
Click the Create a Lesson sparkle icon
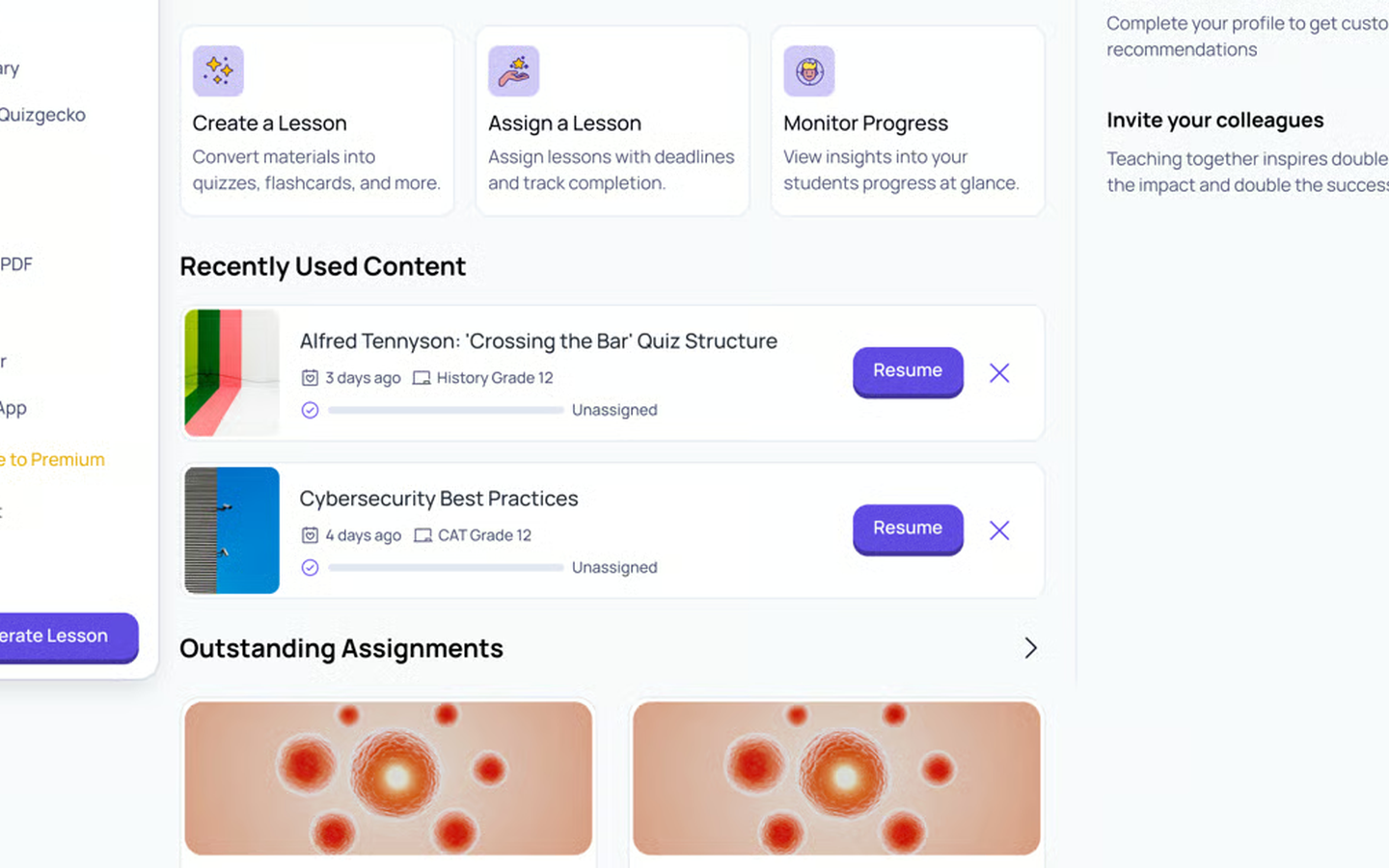click(x=218, y=70)
